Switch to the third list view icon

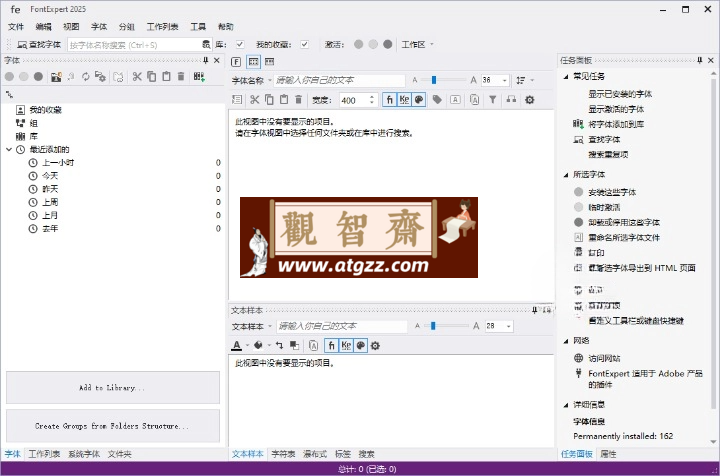270,62
